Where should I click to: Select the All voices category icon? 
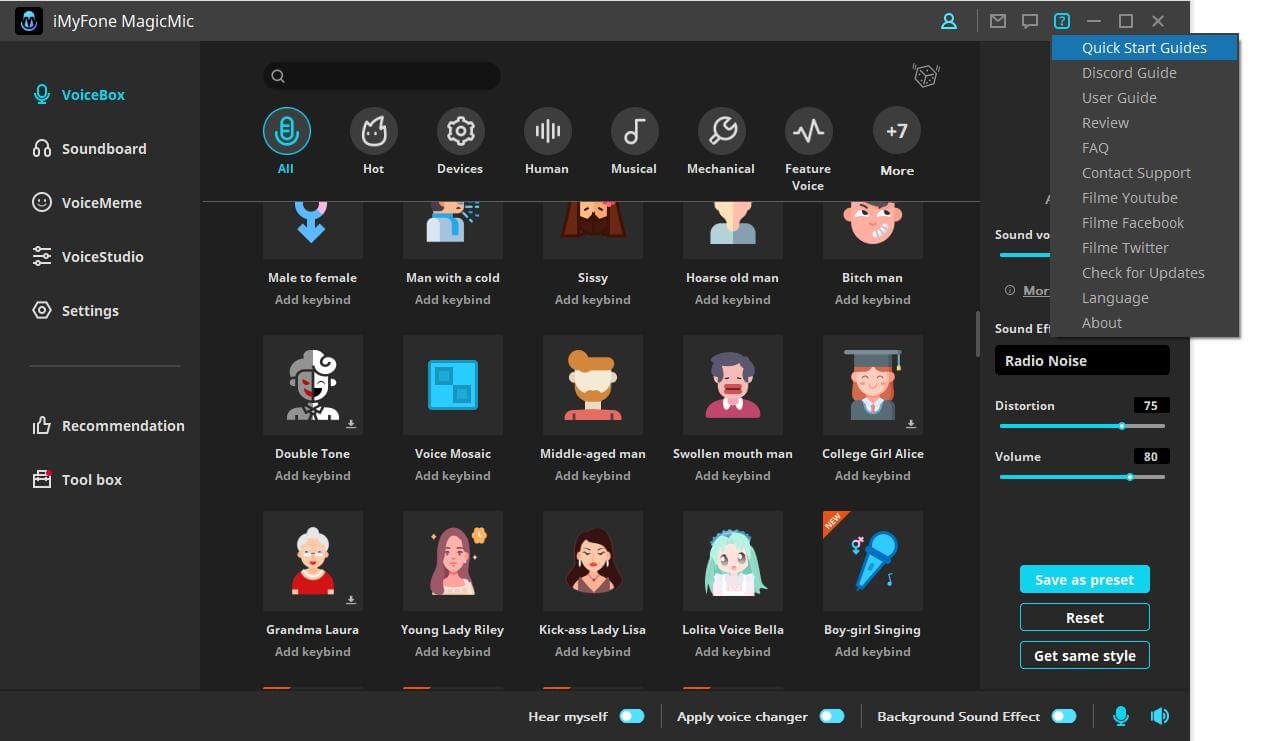[287, 130]
